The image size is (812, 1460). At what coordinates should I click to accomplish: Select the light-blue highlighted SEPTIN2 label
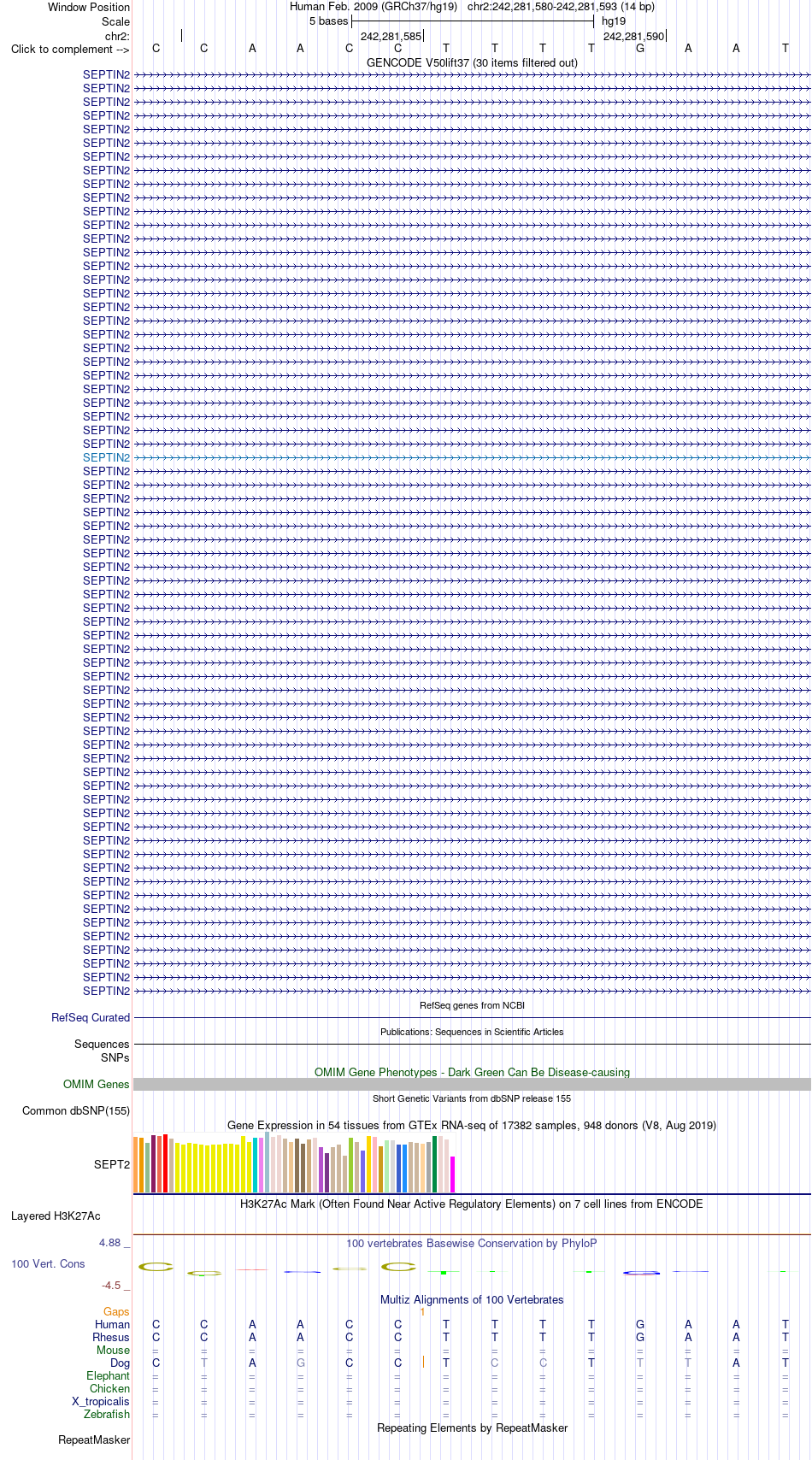click(x=106, y=457)
